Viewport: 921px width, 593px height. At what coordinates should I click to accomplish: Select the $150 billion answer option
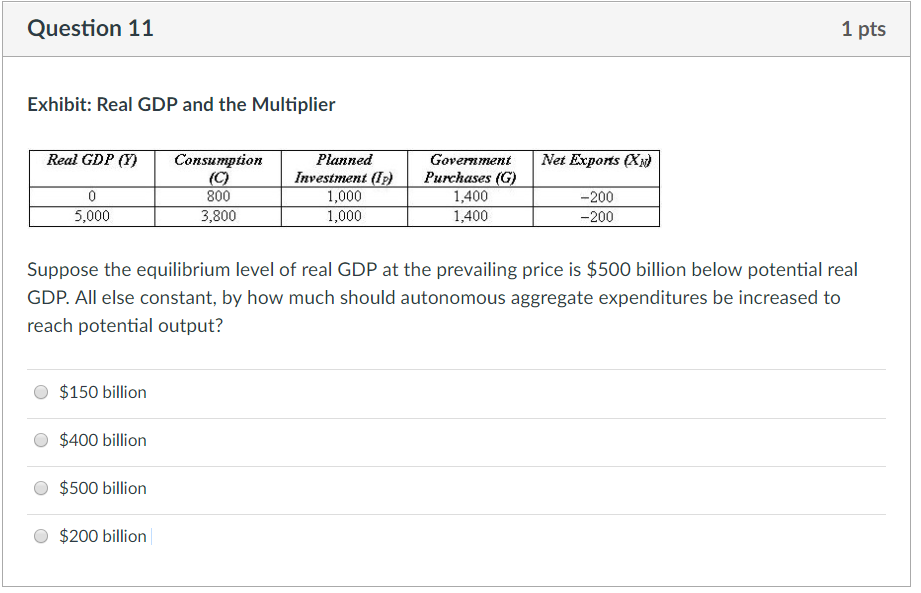(41, 392)
